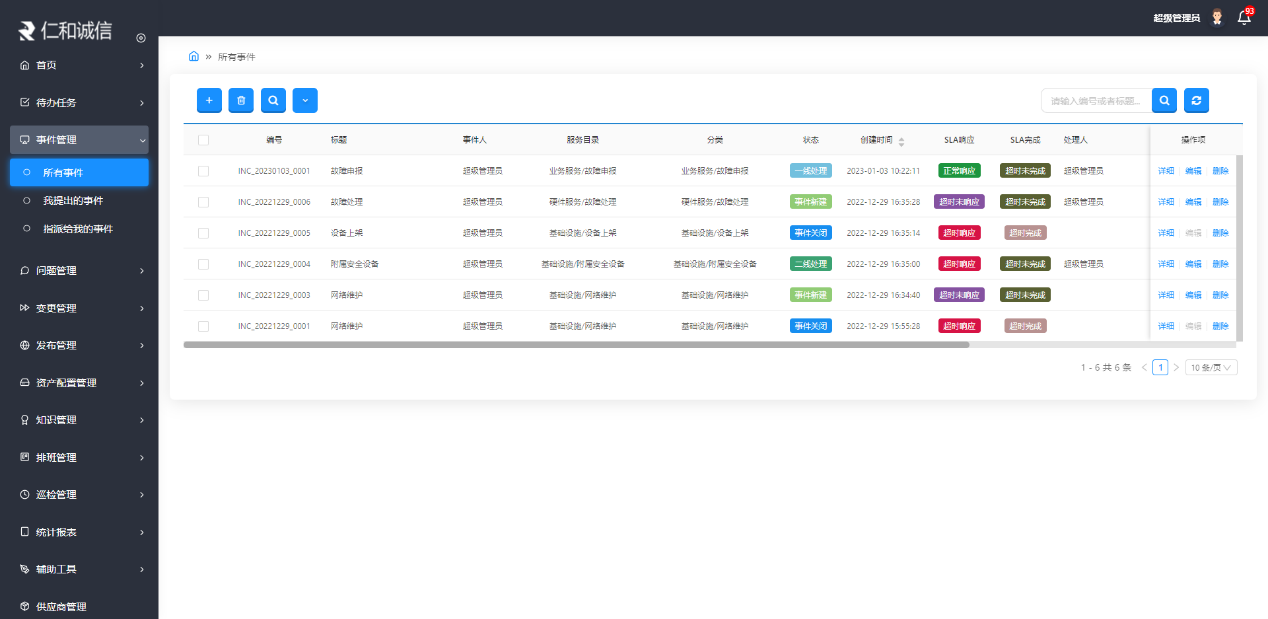Click the 供应商管理 cube icon

point(25,607)
